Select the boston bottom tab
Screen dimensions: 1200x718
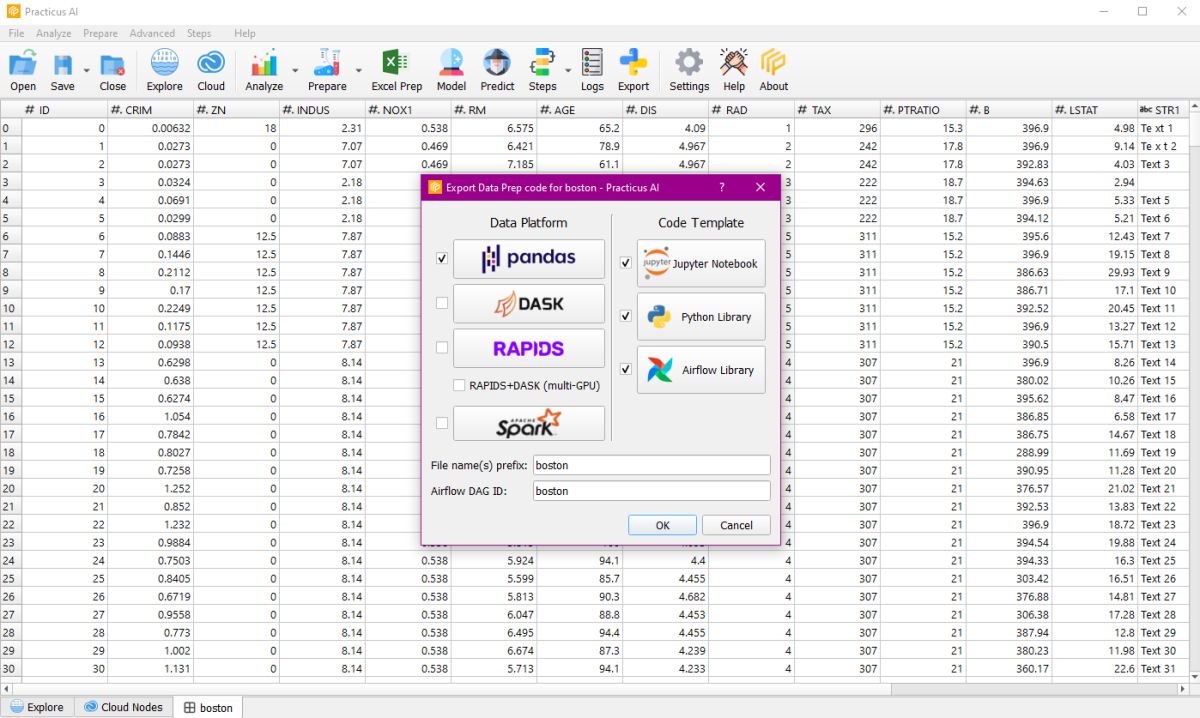tap(208, 707)
